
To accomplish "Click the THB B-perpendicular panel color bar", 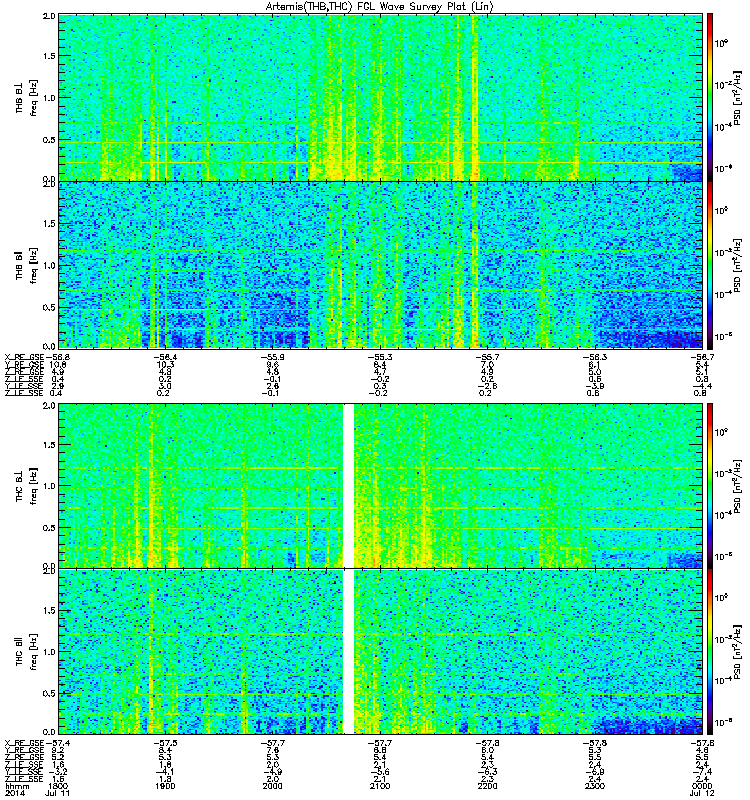I will [x=710, y=97].
